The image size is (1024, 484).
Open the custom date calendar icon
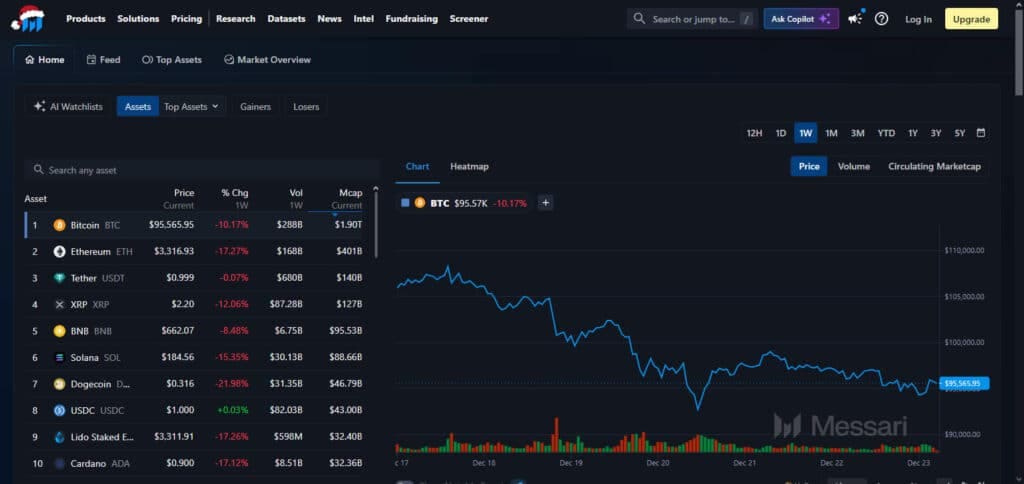click(980, 133)
